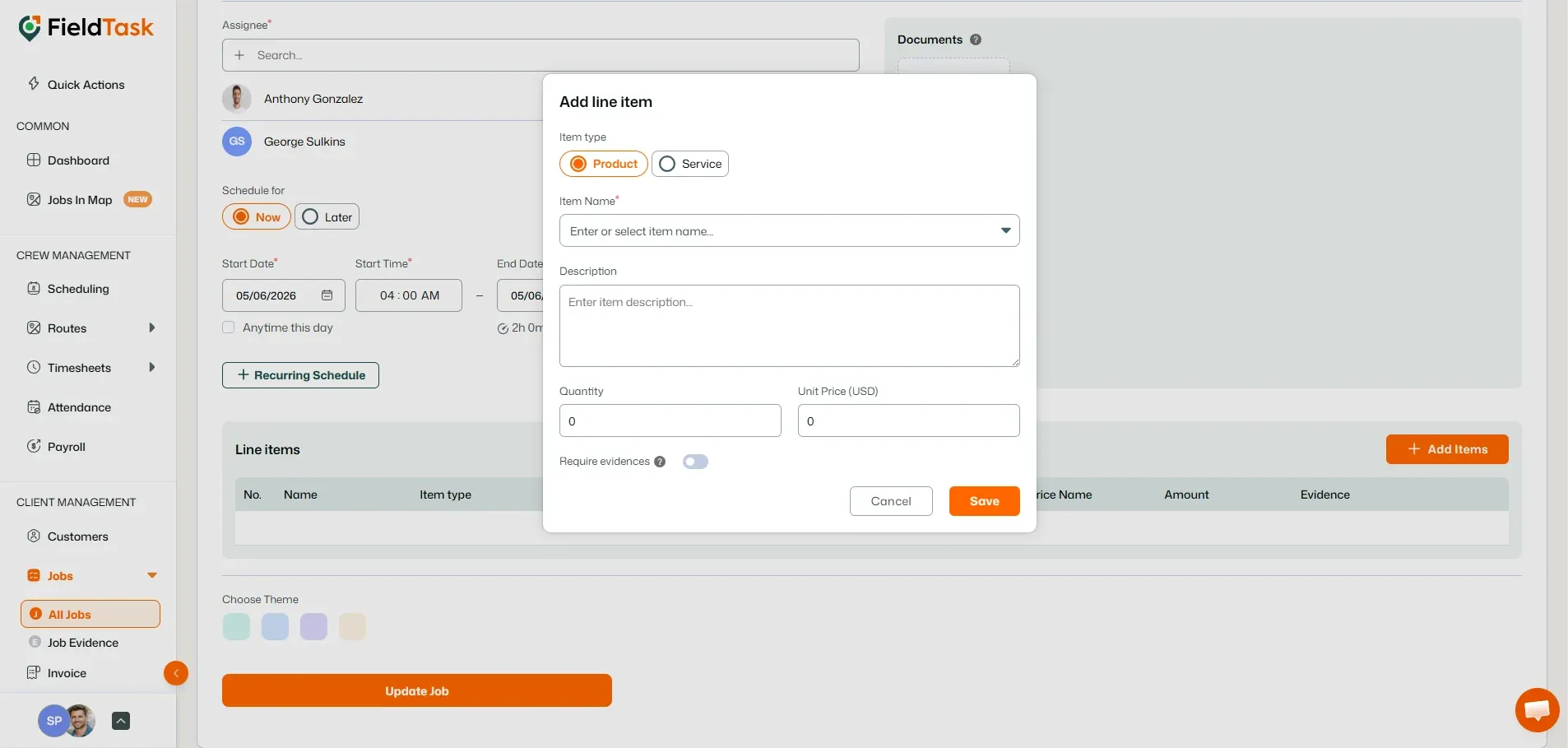Open the chat support bubble
The width and height of the screenshot is (1568, 748).
tap(1537, 709)
